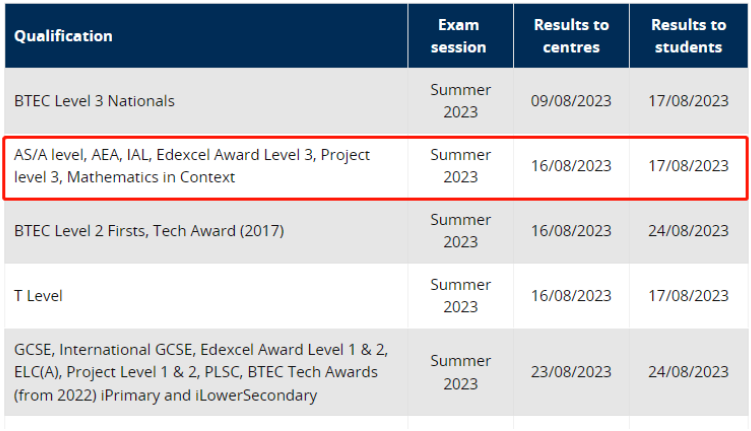Image resolution: width=751 pixels, height=431 pixels.
Task: Click 24/08/2023 in the BTEC Level 2 row
Action: (x=688, y=231)
